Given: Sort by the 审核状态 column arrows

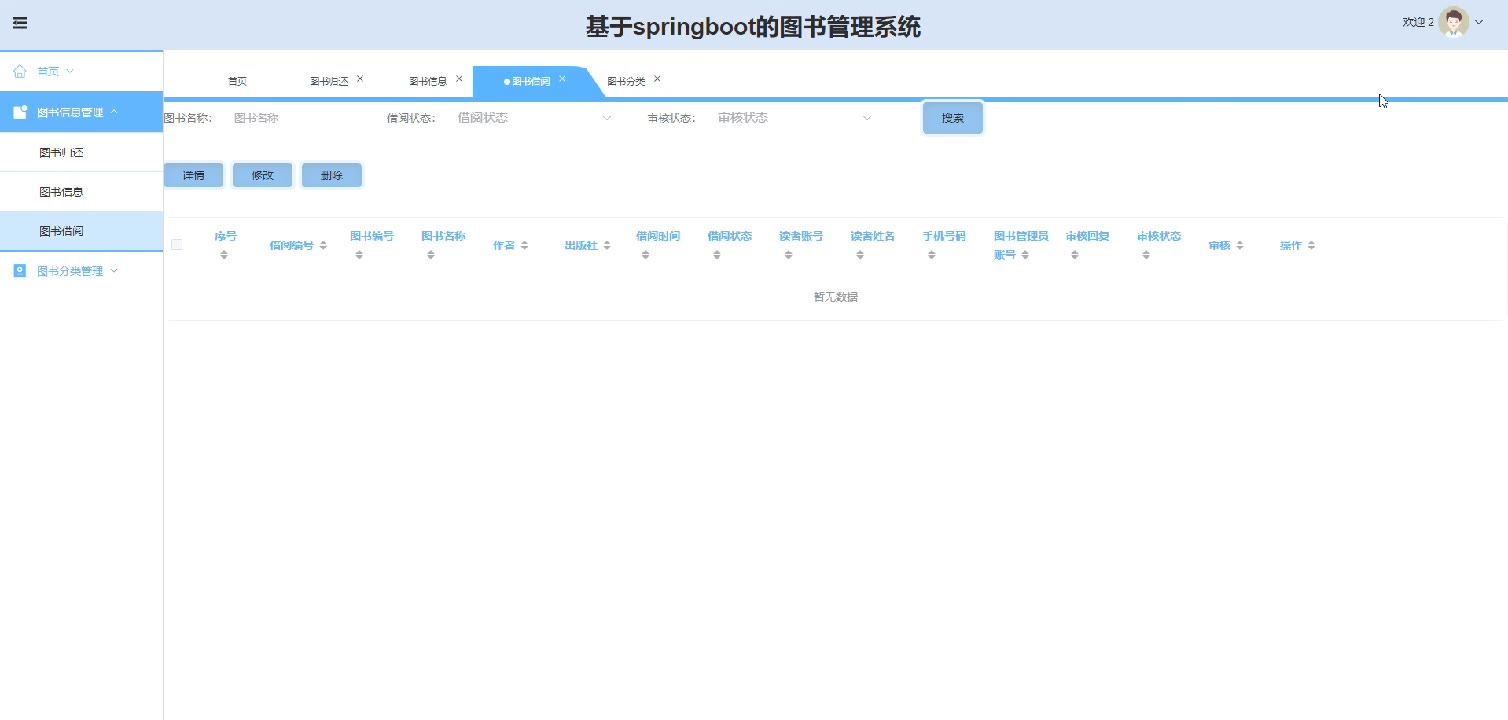Looking at the screenshot, I should pos(1146,255).
